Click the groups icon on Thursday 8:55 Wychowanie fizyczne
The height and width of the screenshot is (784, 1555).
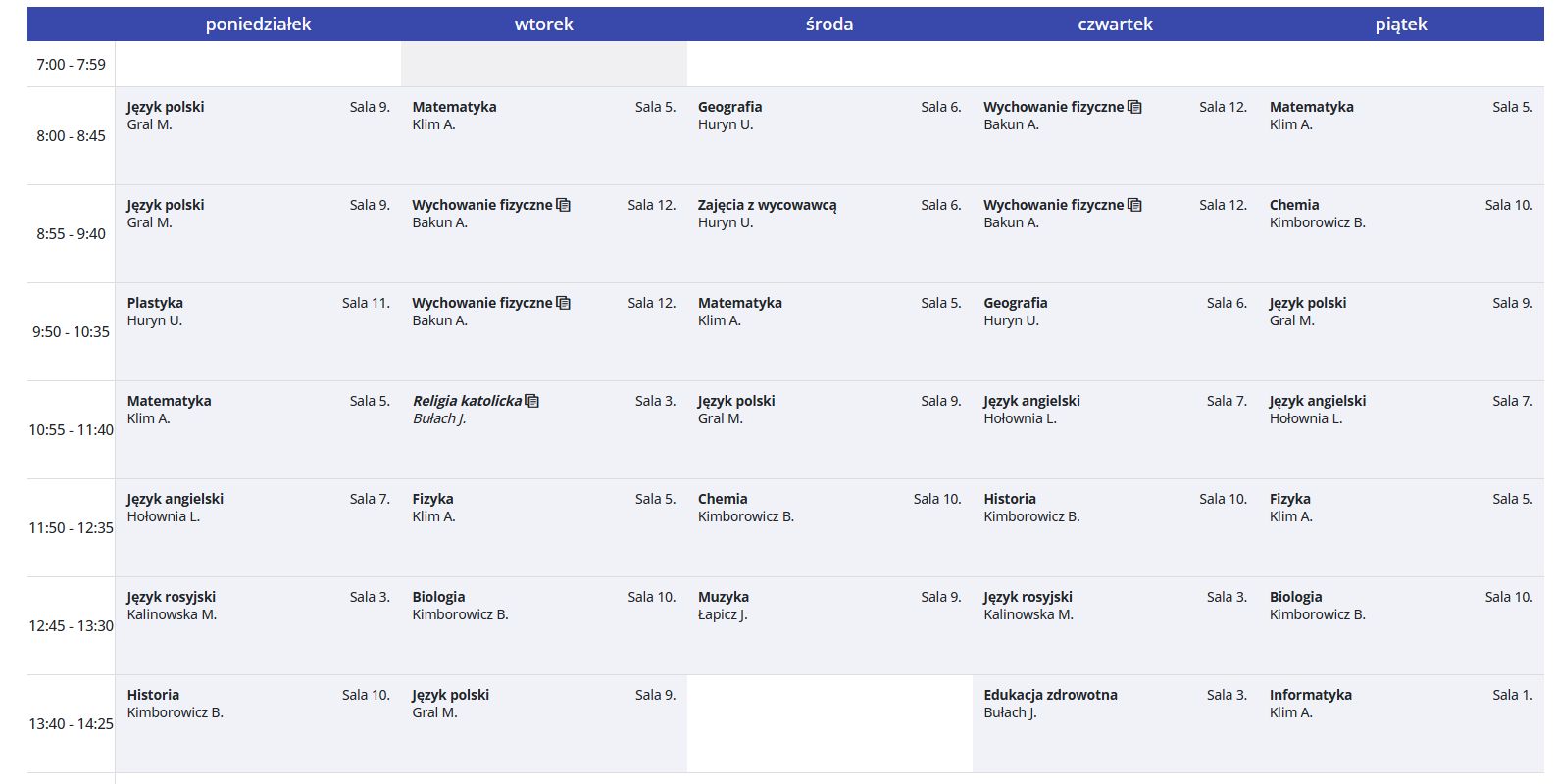tap(1134, 205)
